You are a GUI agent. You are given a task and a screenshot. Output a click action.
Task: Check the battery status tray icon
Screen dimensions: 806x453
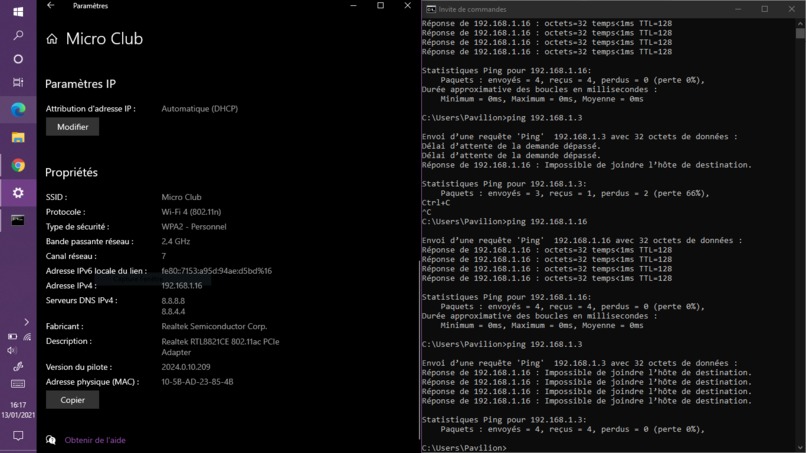(12, 336)
